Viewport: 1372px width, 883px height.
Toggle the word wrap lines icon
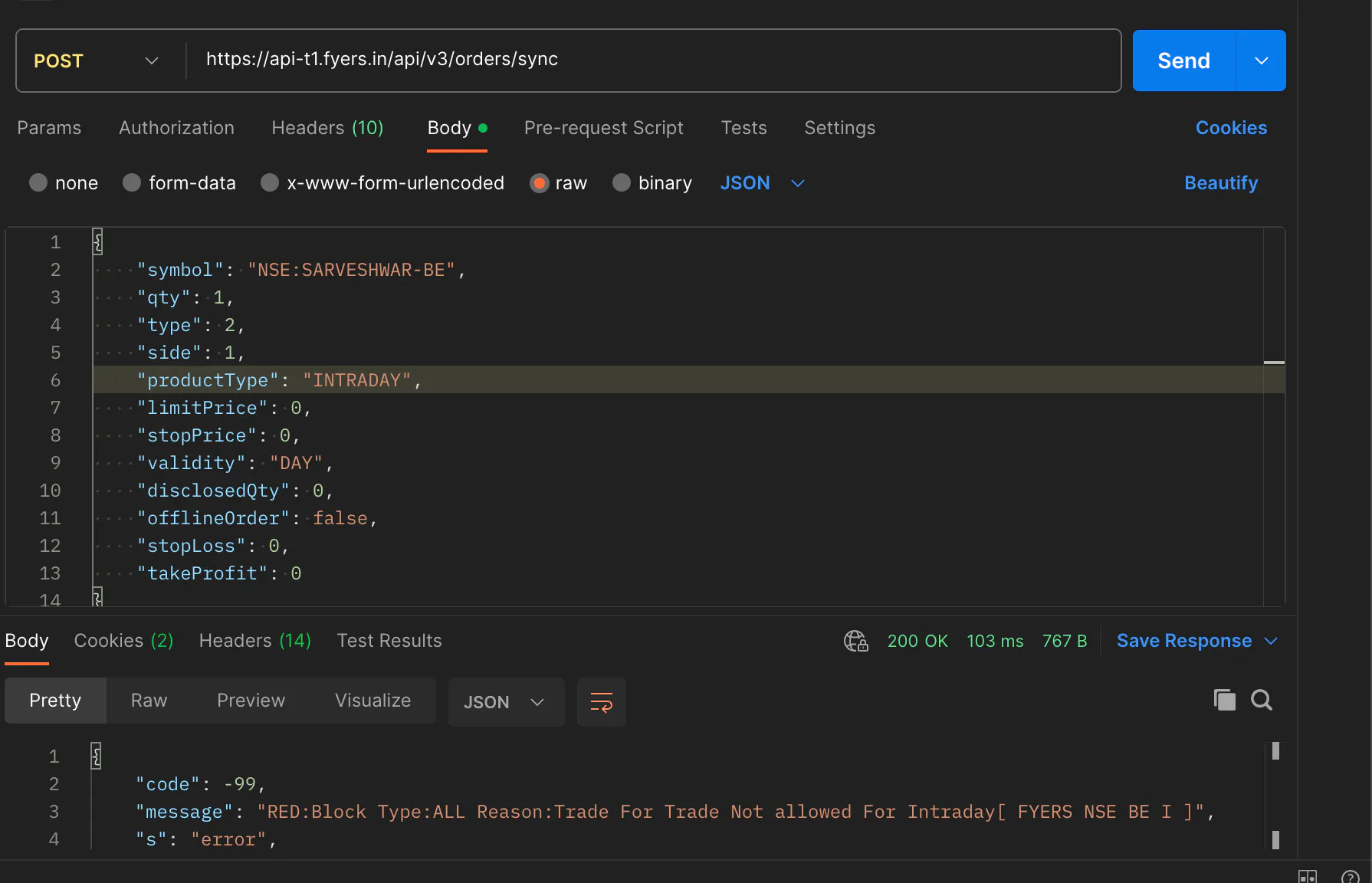[x=601, y=702]
